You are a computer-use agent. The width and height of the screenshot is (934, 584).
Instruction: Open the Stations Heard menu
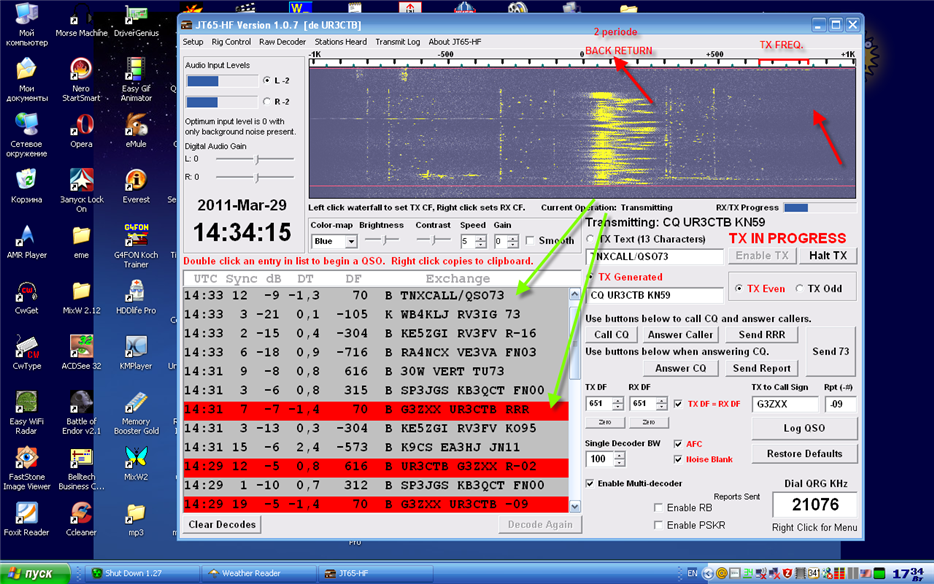[340, 42]
